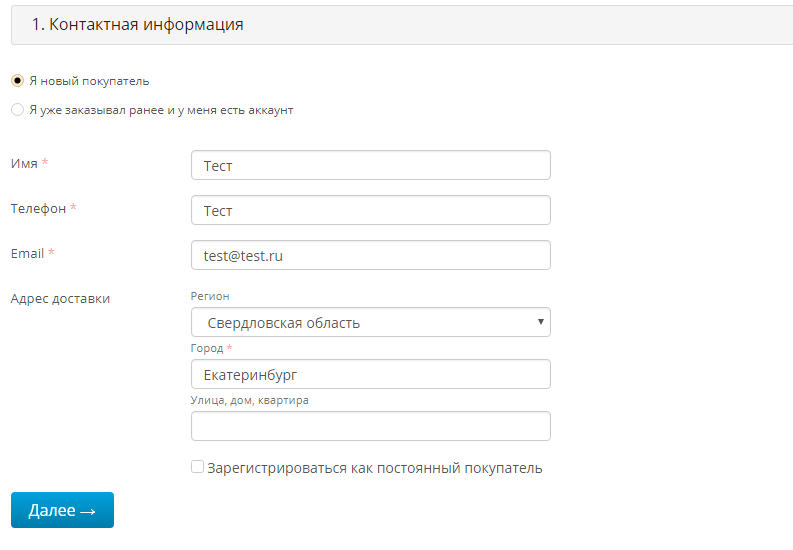Click the "Улица, дом, квартира" caption
This screenshot has width=793, height=550.
250,400
